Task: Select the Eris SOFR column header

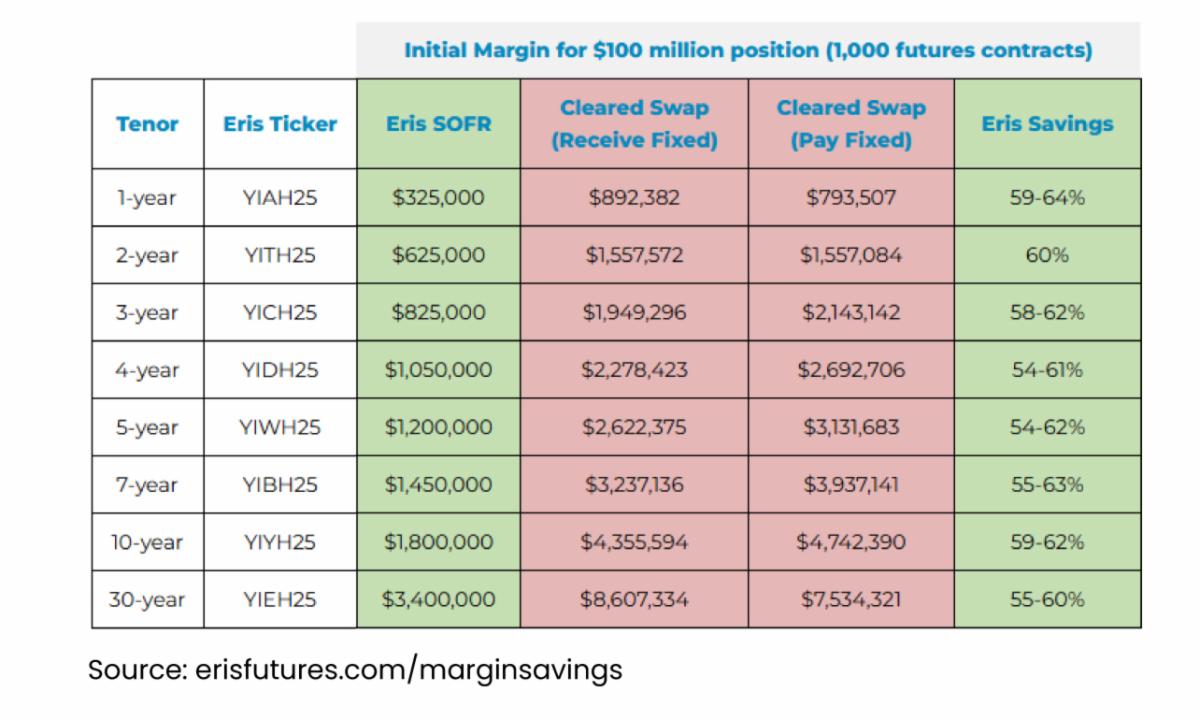Action: click(x=438, y=124)
